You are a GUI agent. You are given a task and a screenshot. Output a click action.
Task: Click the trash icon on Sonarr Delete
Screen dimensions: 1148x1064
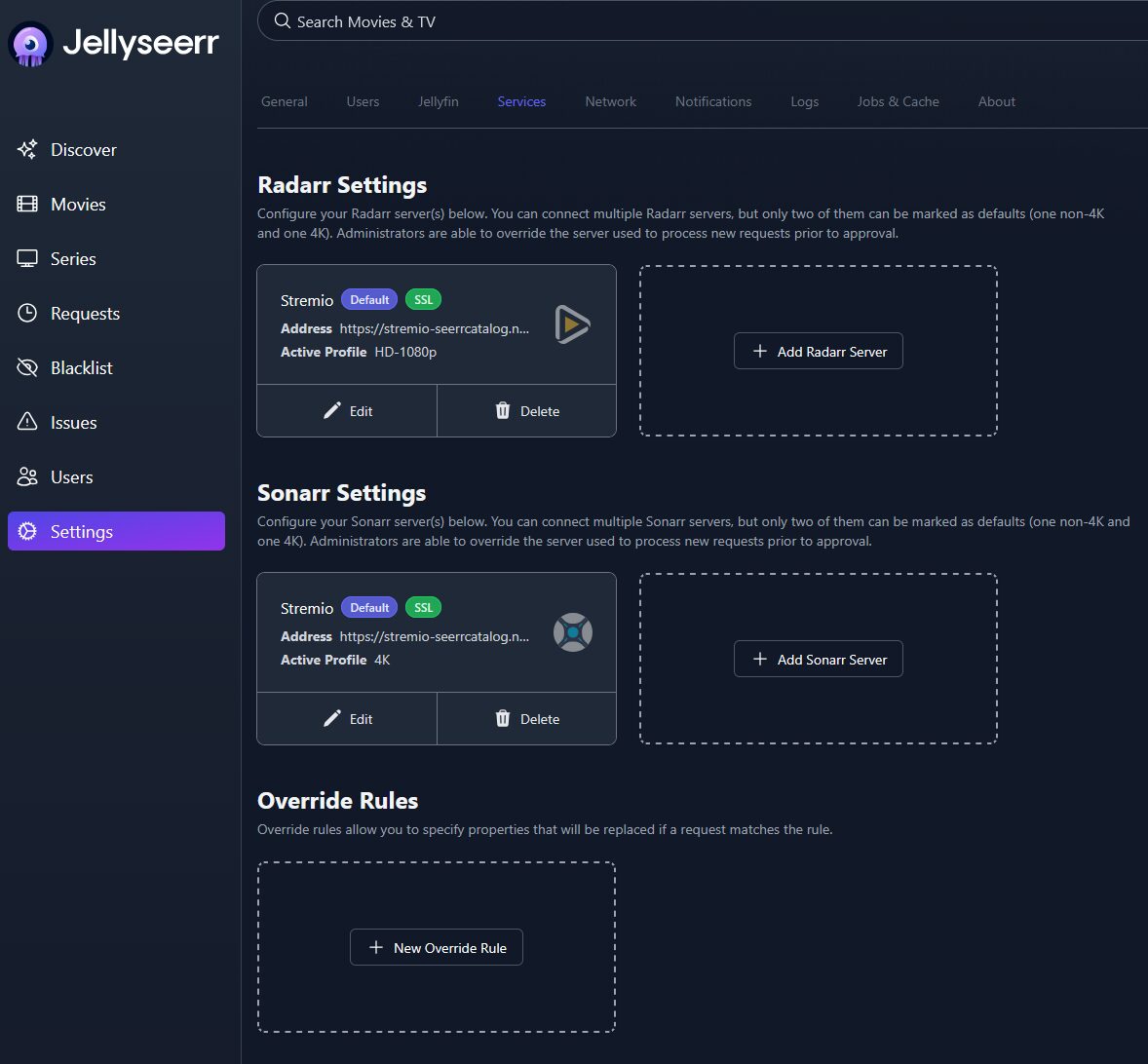coord(502,719)
